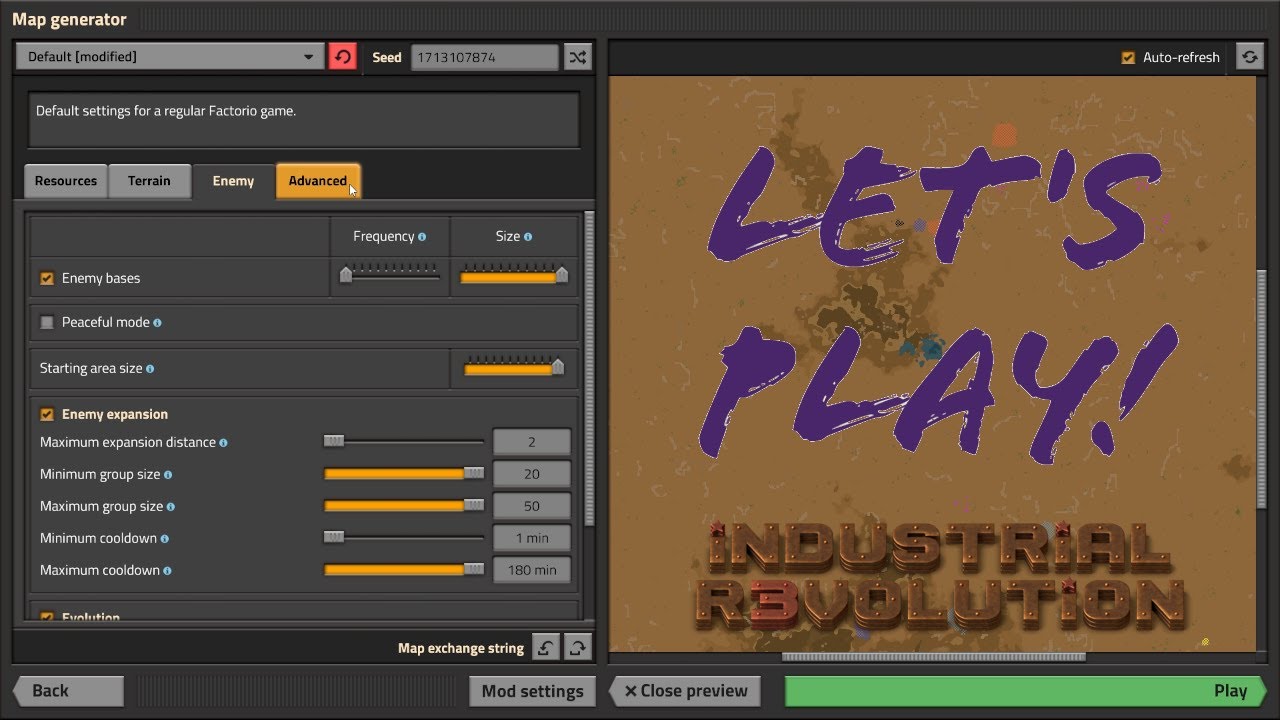Click the Peaceful mode info icon

tap(158, 323)
